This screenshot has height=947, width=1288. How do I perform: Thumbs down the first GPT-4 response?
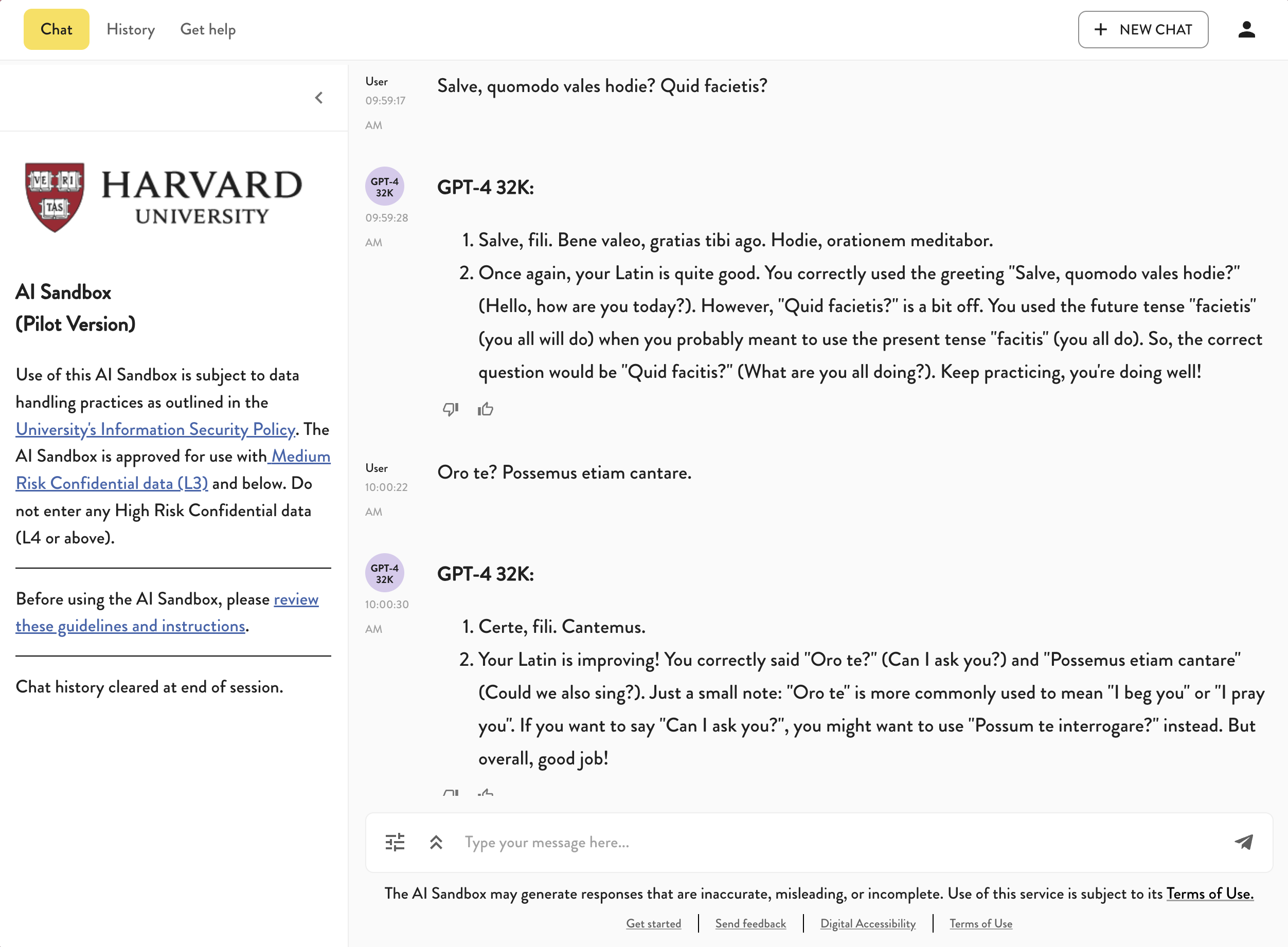point(450,409)
